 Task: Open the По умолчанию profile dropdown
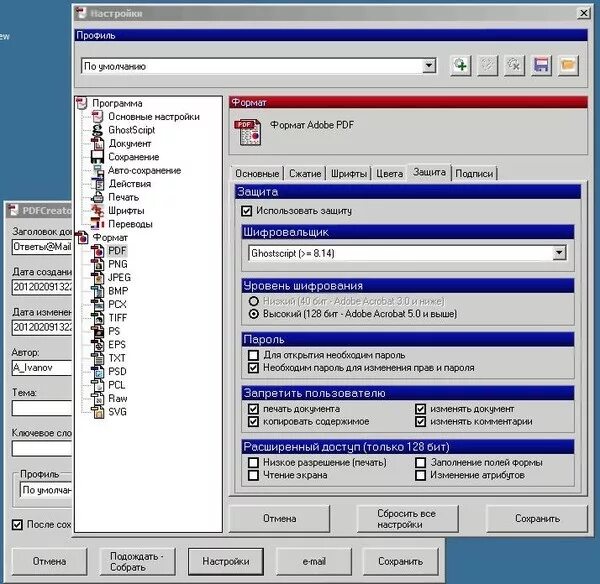[x=429, y=66]
